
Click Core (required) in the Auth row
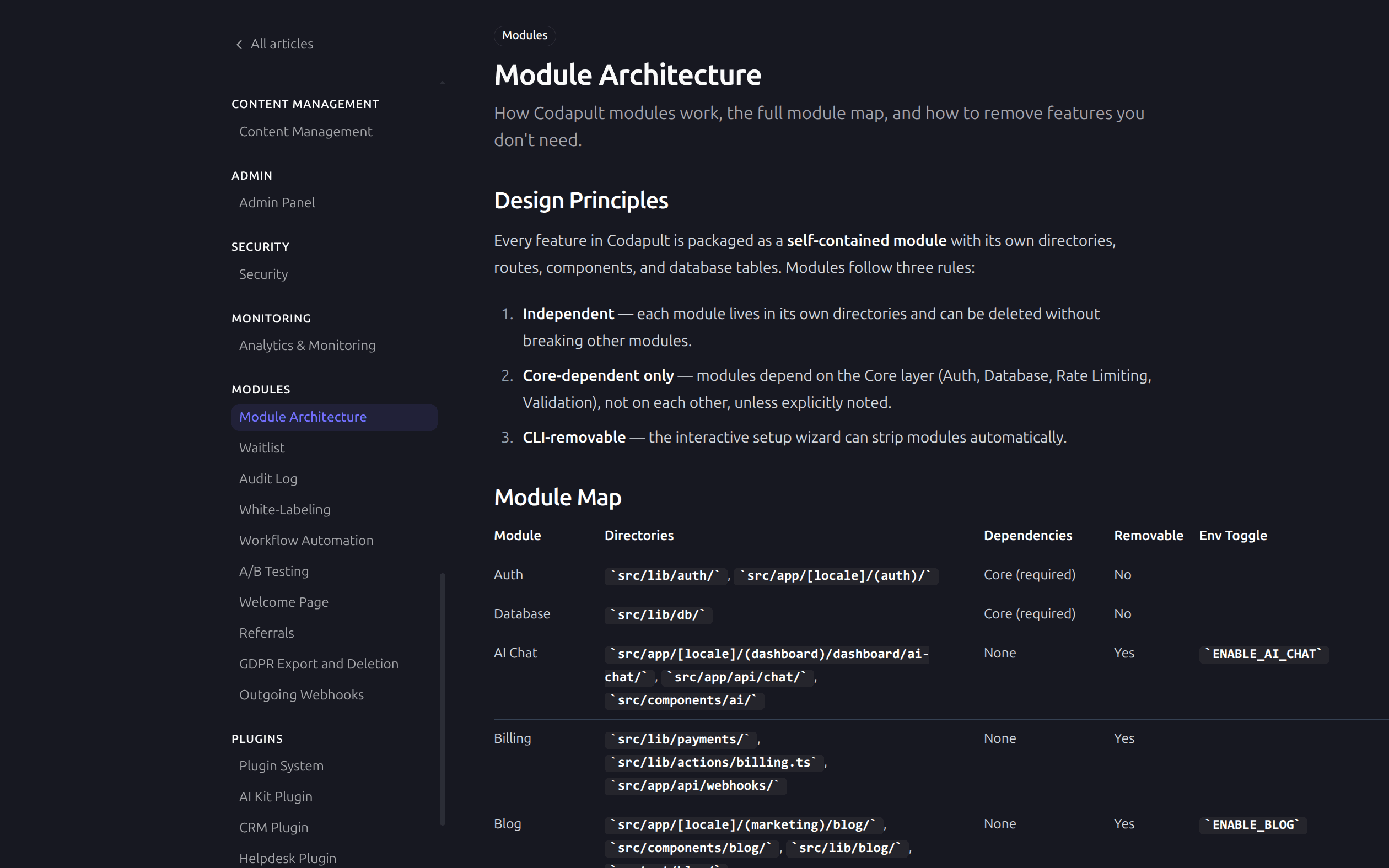[1029, 575]
